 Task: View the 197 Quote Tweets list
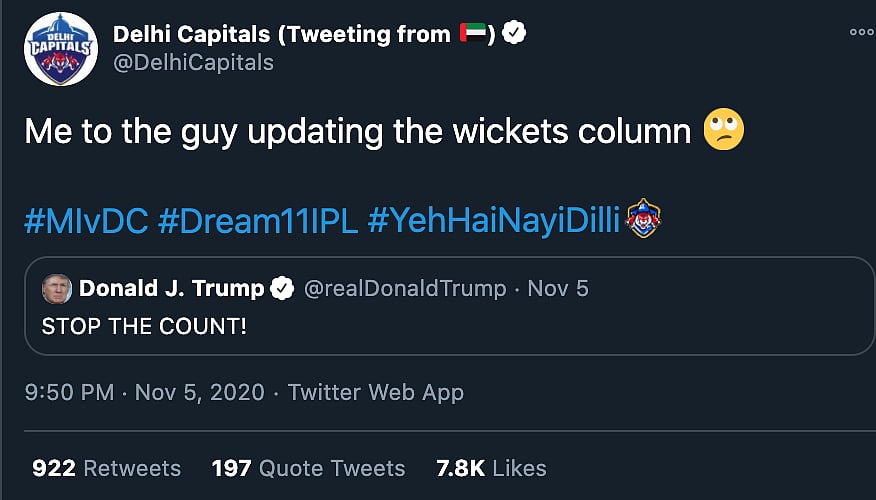pos(308,468)
